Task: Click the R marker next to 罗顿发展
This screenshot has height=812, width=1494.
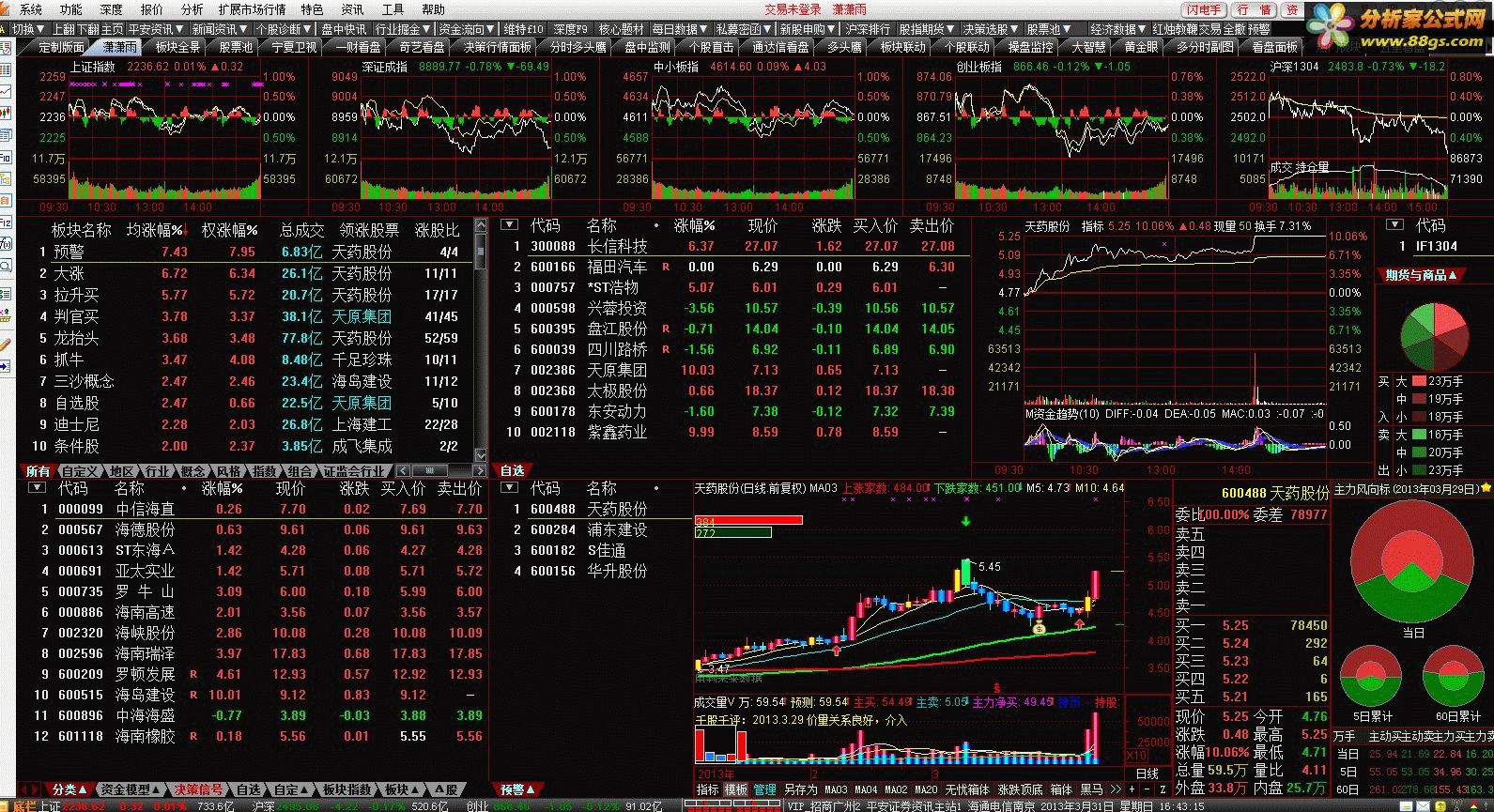Action: pos(193,675)
